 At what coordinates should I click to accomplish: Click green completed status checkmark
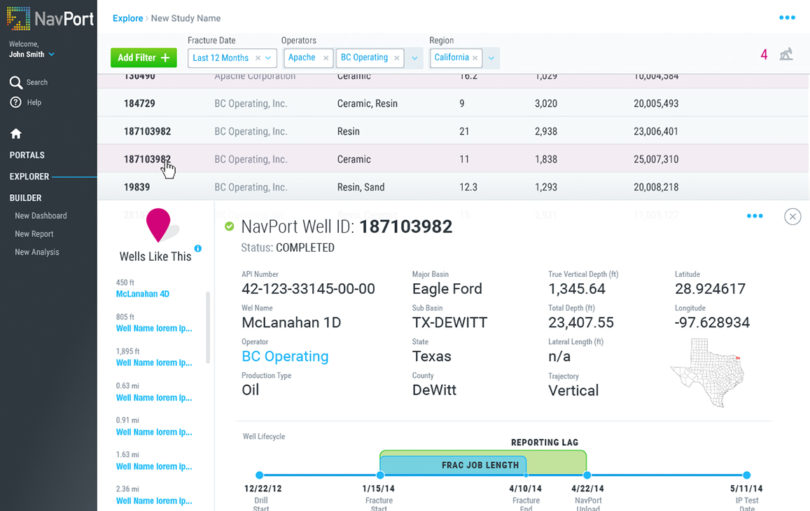pos(229,226)
